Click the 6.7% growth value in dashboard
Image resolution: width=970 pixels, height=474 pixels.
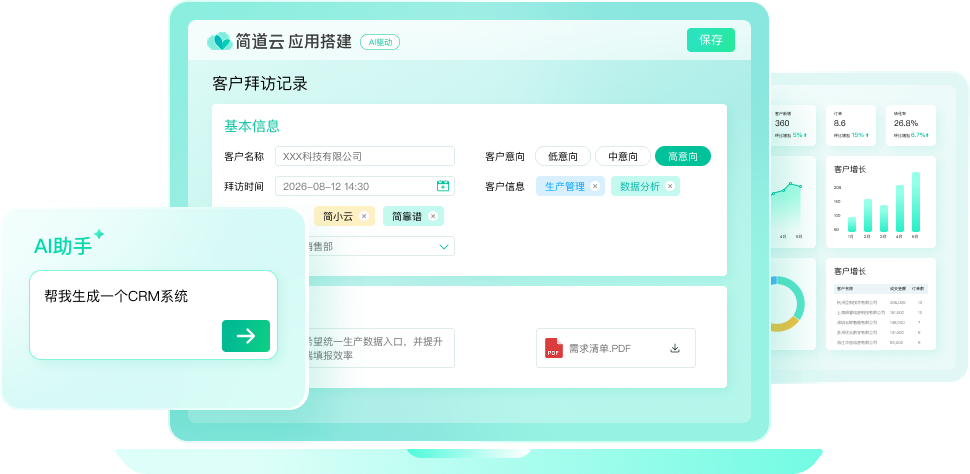click(x=917, y=135)
